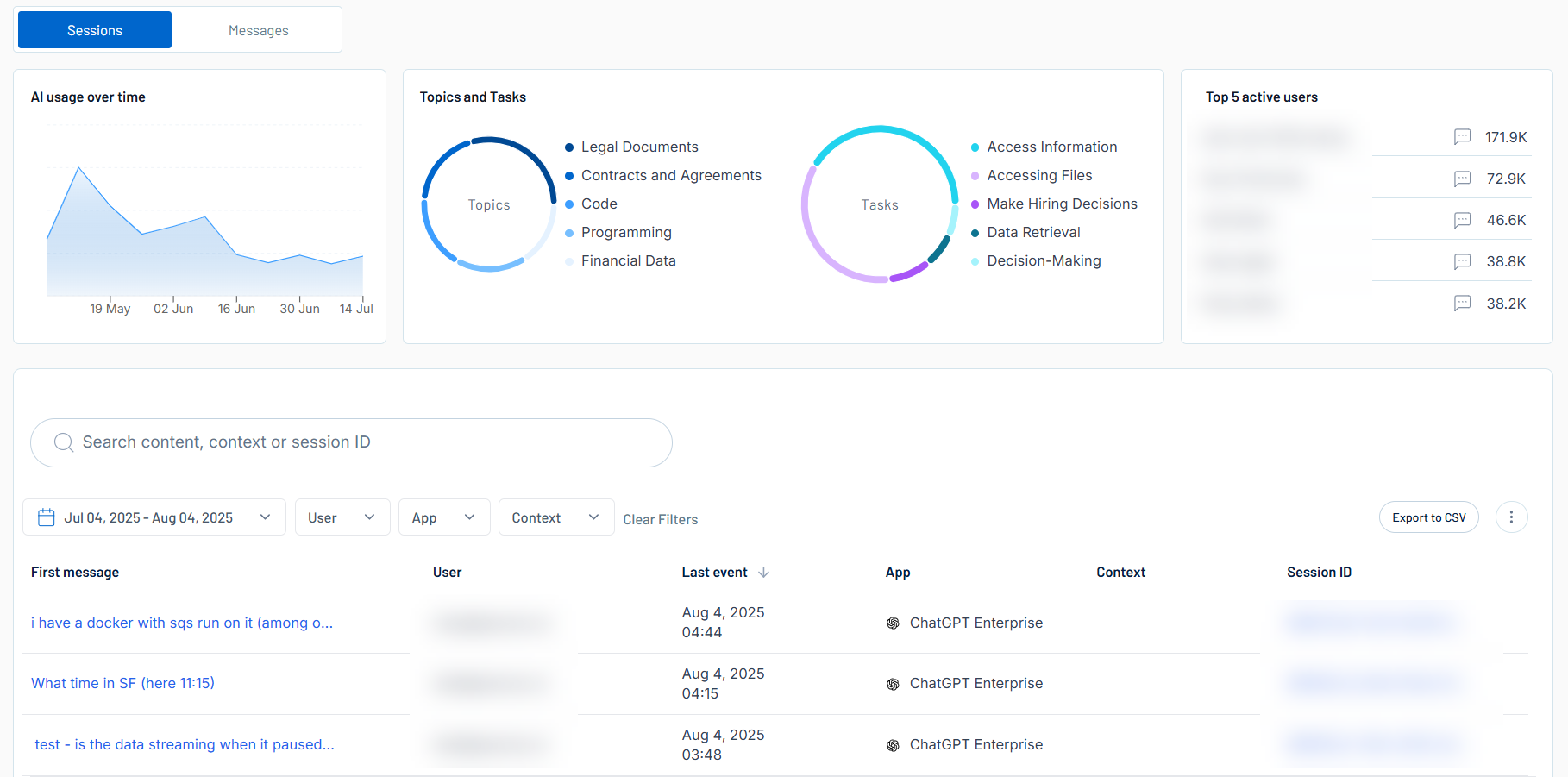Expand the App filter dropdown
This screenshot has width=1568, height=777.
[x=443, y=517]
